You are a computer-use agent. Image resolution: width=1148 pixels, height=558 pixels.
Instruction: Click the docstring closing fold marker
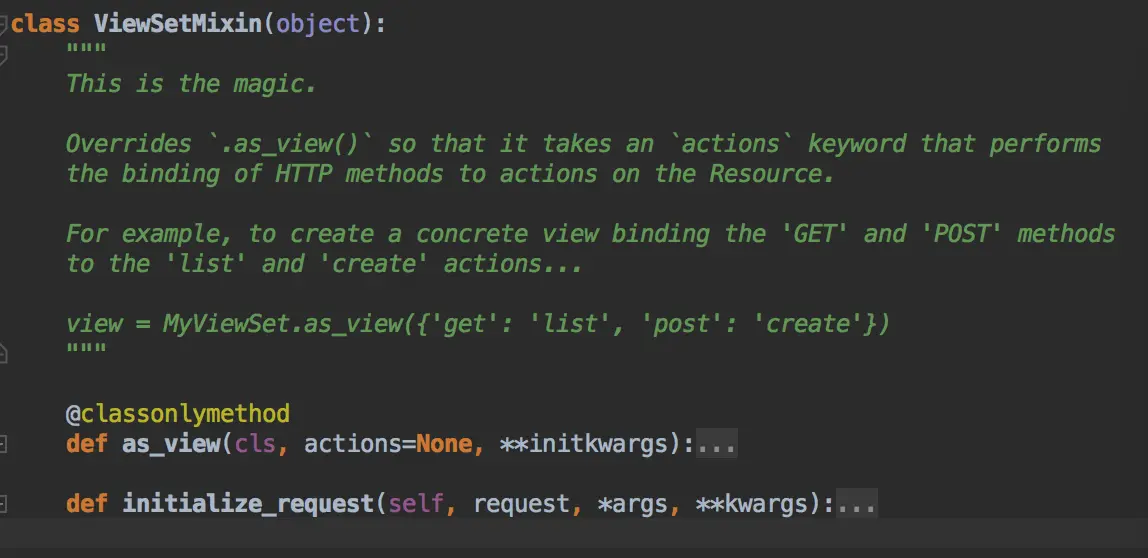tap(3, 353)
